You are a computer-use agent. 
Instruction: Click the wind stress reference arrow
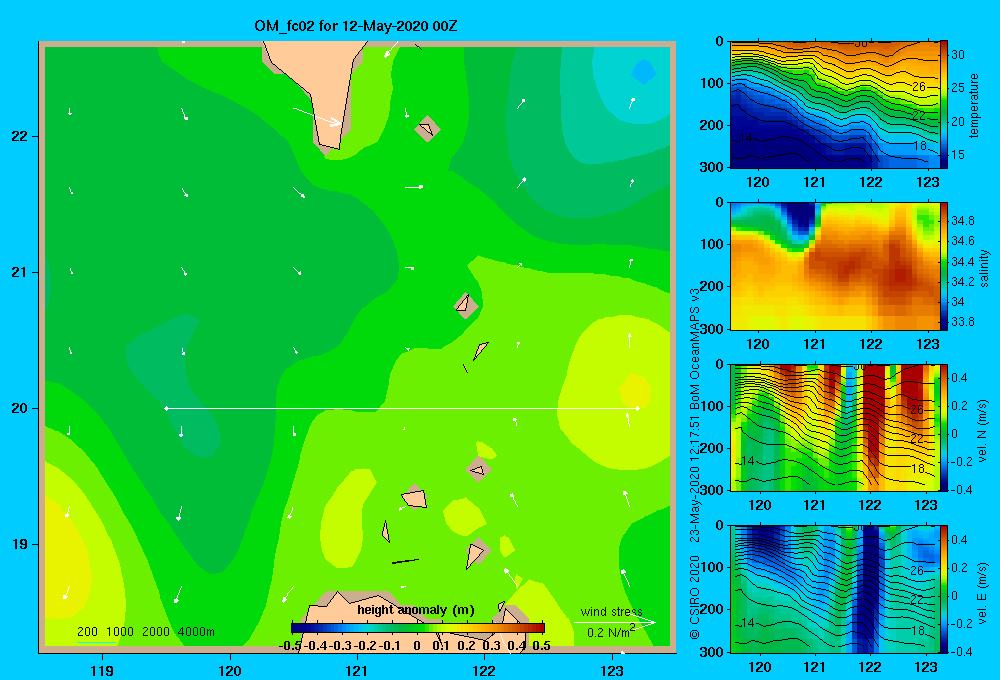coord(614,622)
